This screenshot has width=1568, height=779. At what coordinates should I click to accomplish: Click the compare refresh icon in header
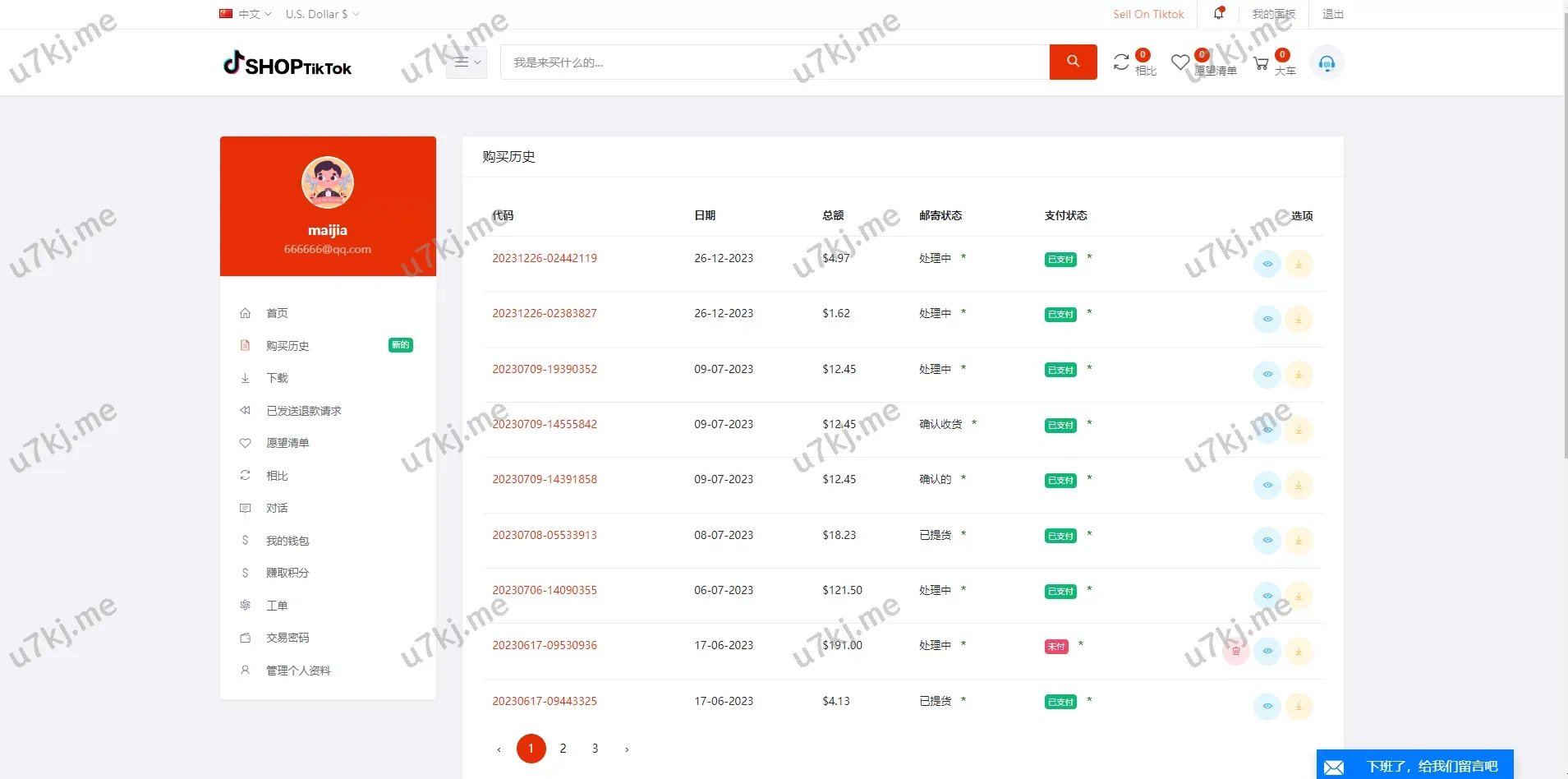pyautogui.click(x=1121, y=62)
